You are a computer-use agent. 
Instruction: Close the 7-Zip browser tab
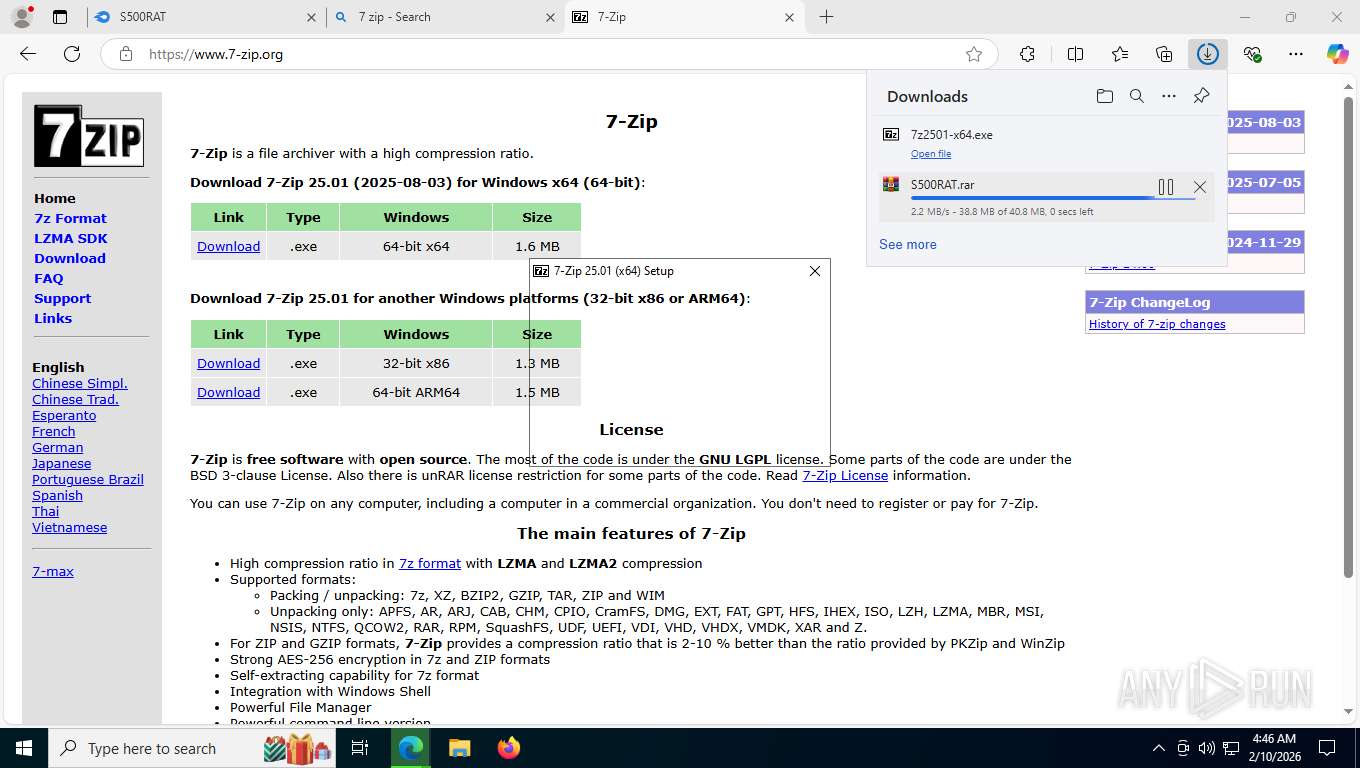point(789,17)
